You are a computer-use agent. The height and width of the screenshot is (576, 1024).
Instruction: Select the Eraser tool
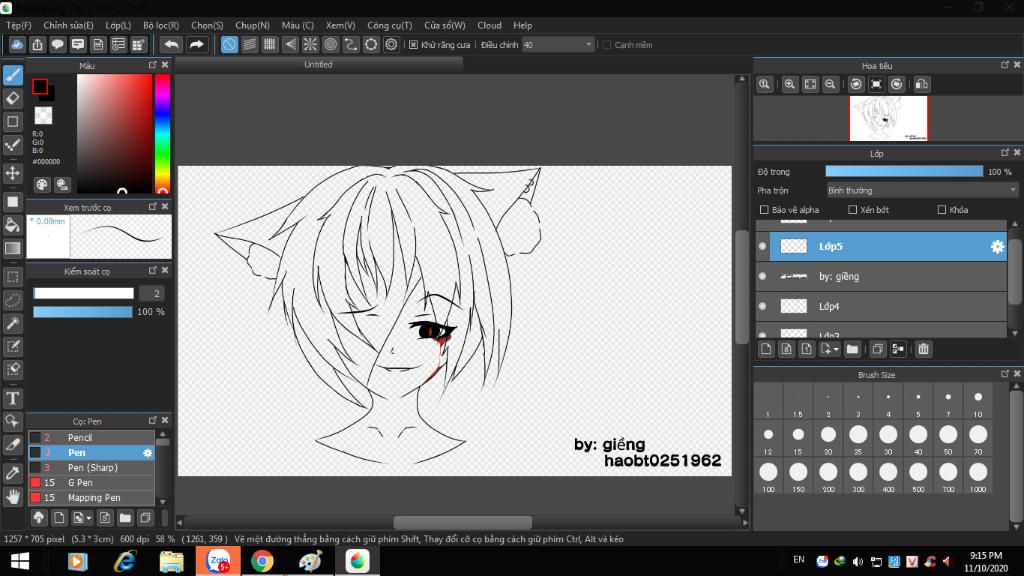tap(13, 99)
